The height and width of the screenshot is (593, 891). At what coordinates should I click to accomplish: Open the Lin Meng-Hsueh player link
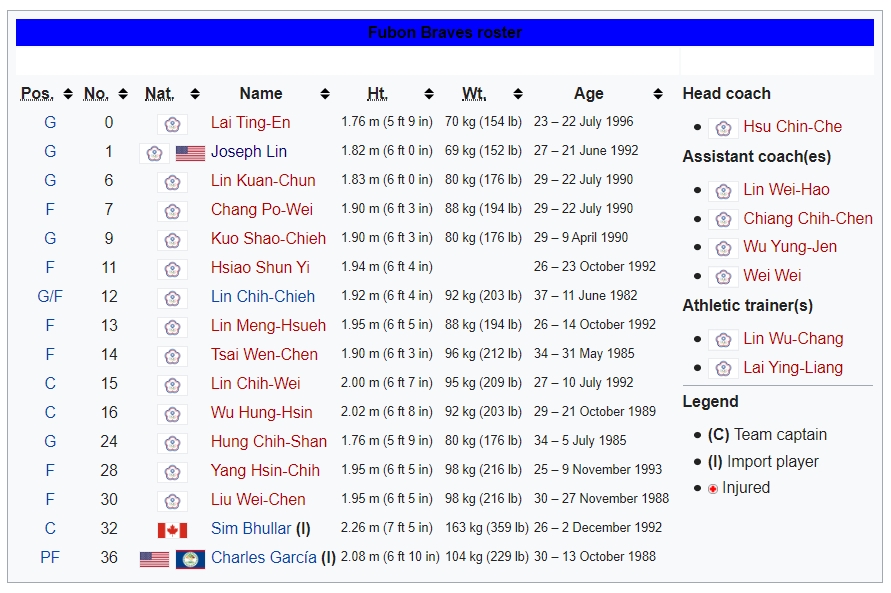[x=268, y=325]
